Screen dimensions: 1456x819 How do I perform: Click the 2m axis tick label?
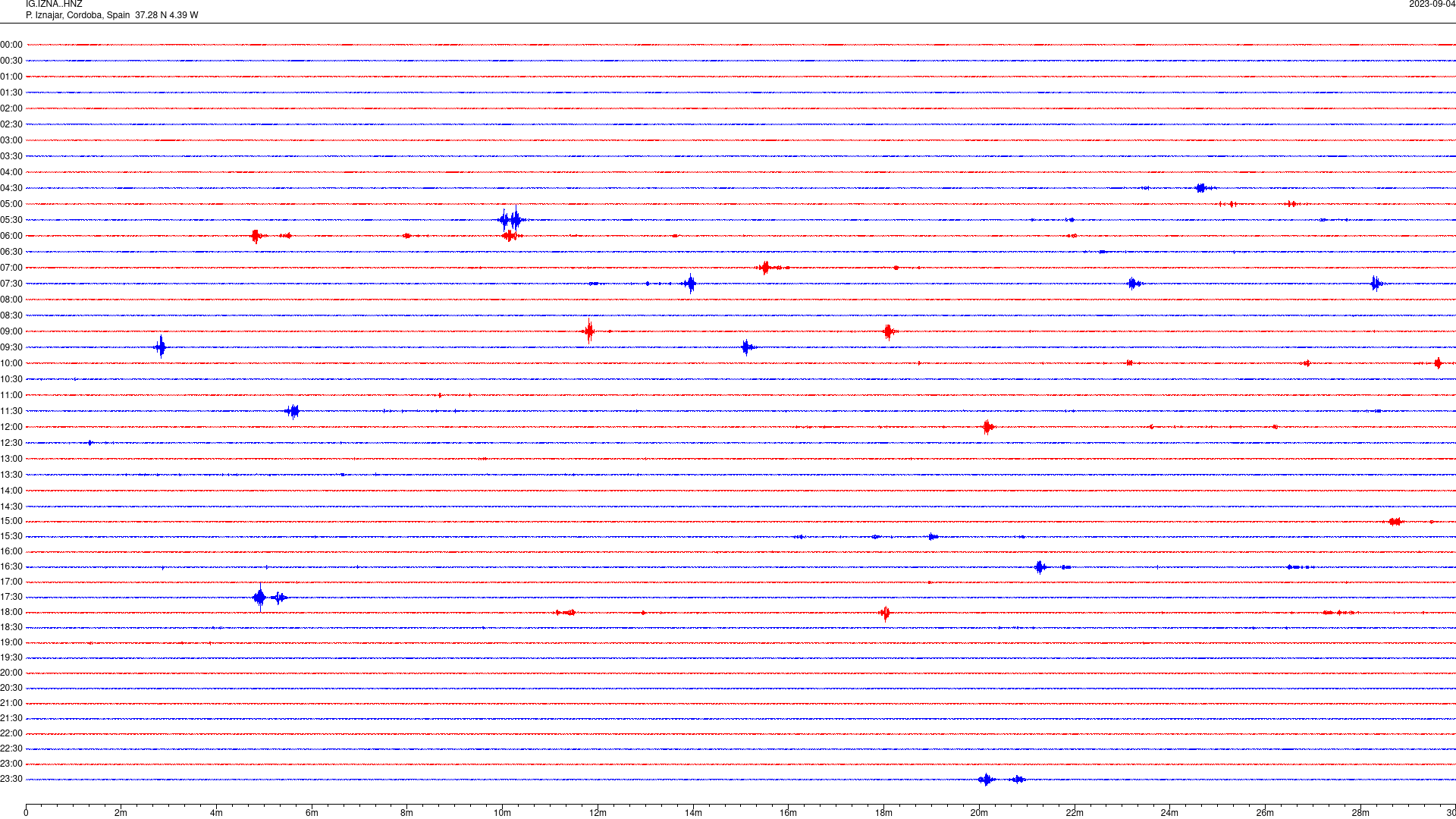[x=121, y=813]
